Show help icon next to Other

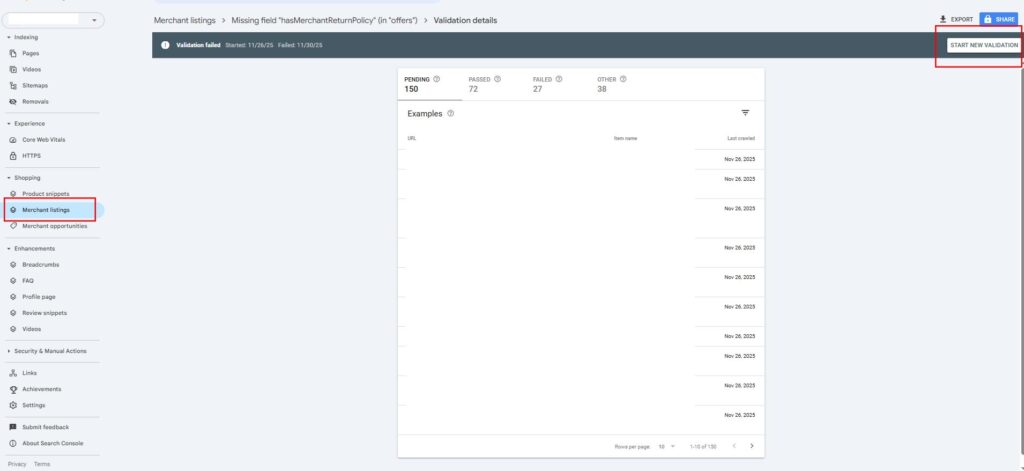coord(623,79)
